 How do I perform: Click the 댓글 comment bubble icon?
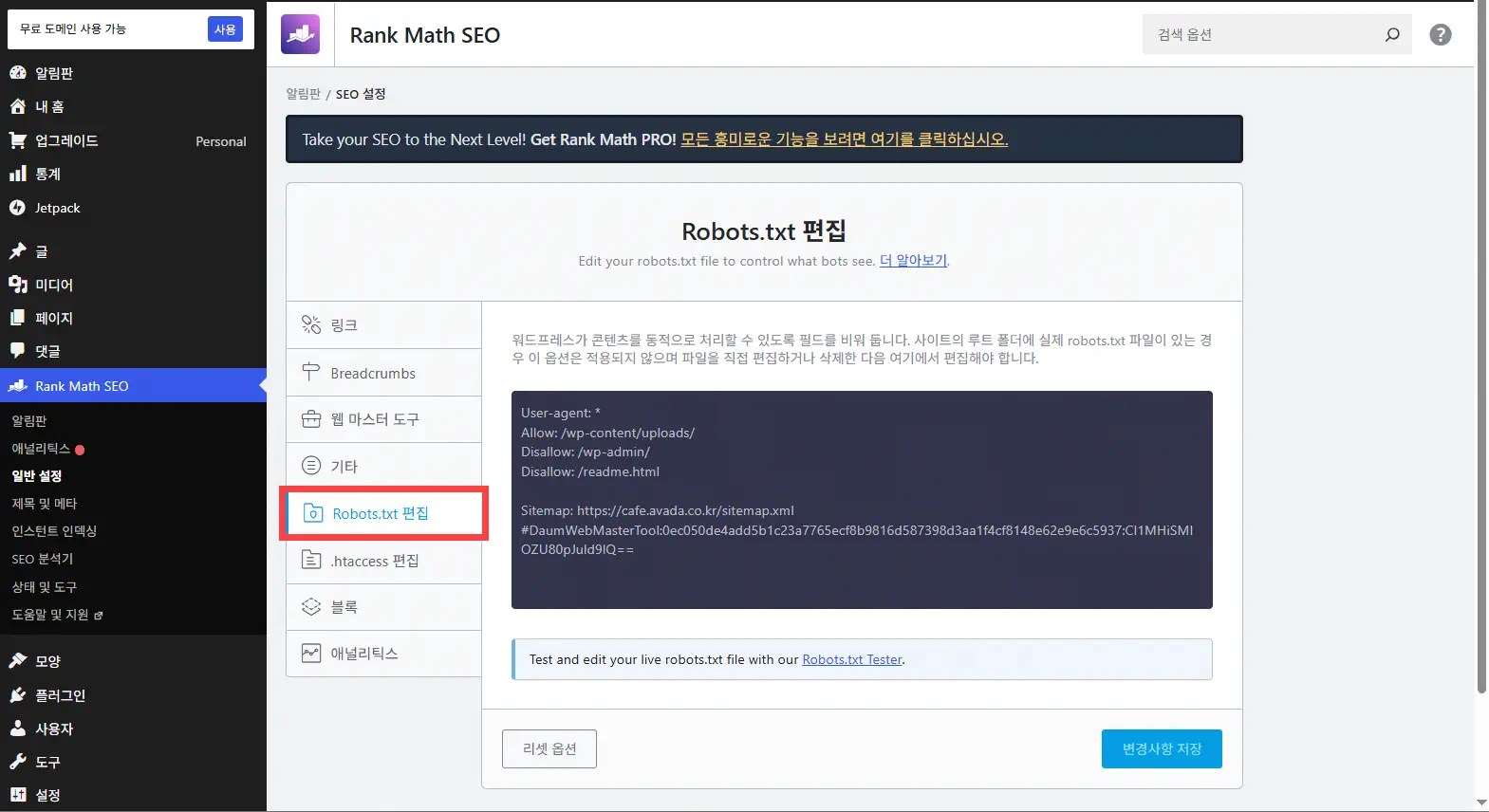point(18,351)
